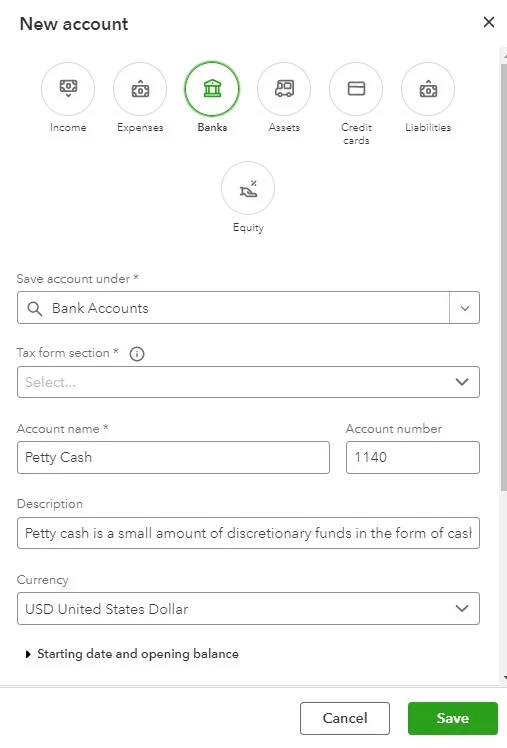This screenshot has width=507, height=748.
Task: Click the Cancel button
Action: (345, 718)
